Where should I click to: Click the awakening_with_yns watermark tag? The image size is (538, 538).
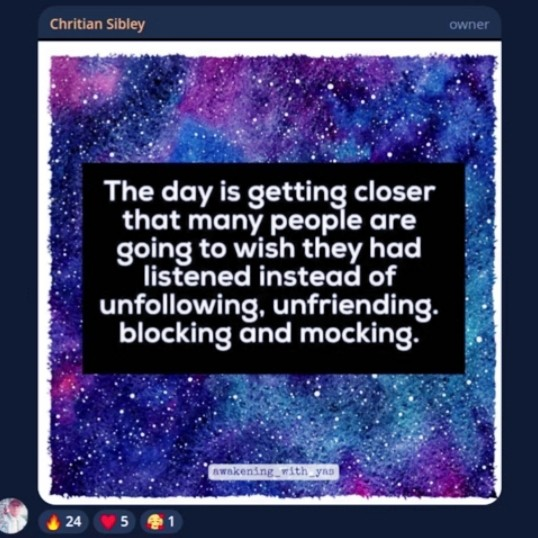[273, 472]
